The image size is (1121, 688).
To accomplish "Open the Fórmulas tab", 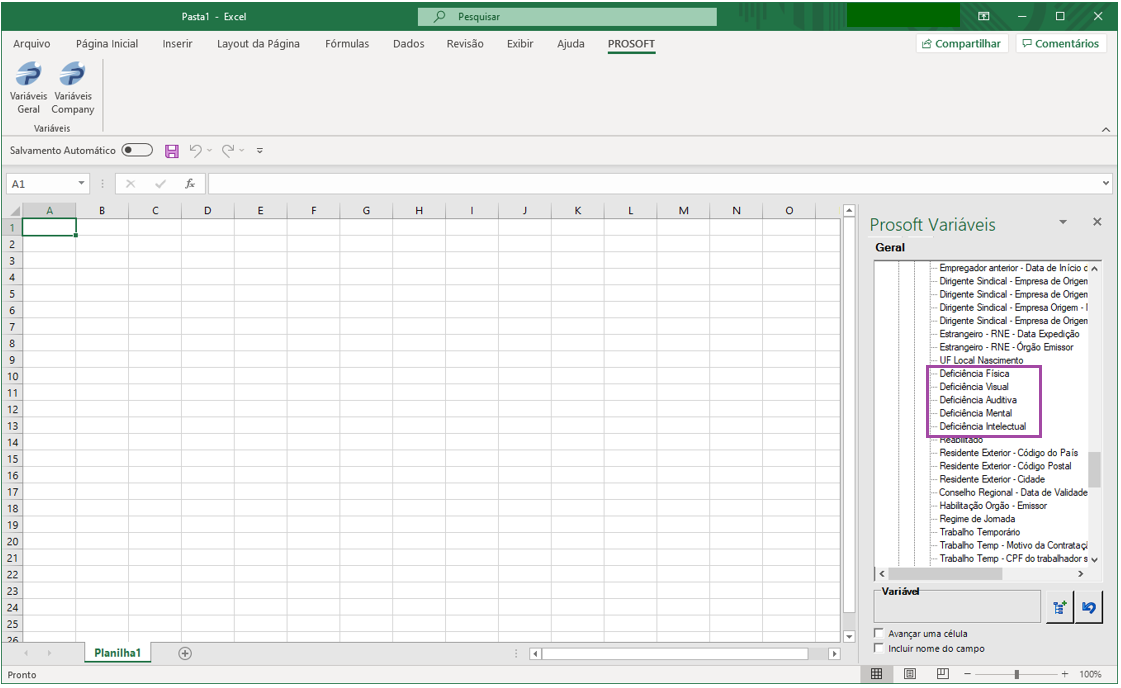I will click(x=347, y=44).
